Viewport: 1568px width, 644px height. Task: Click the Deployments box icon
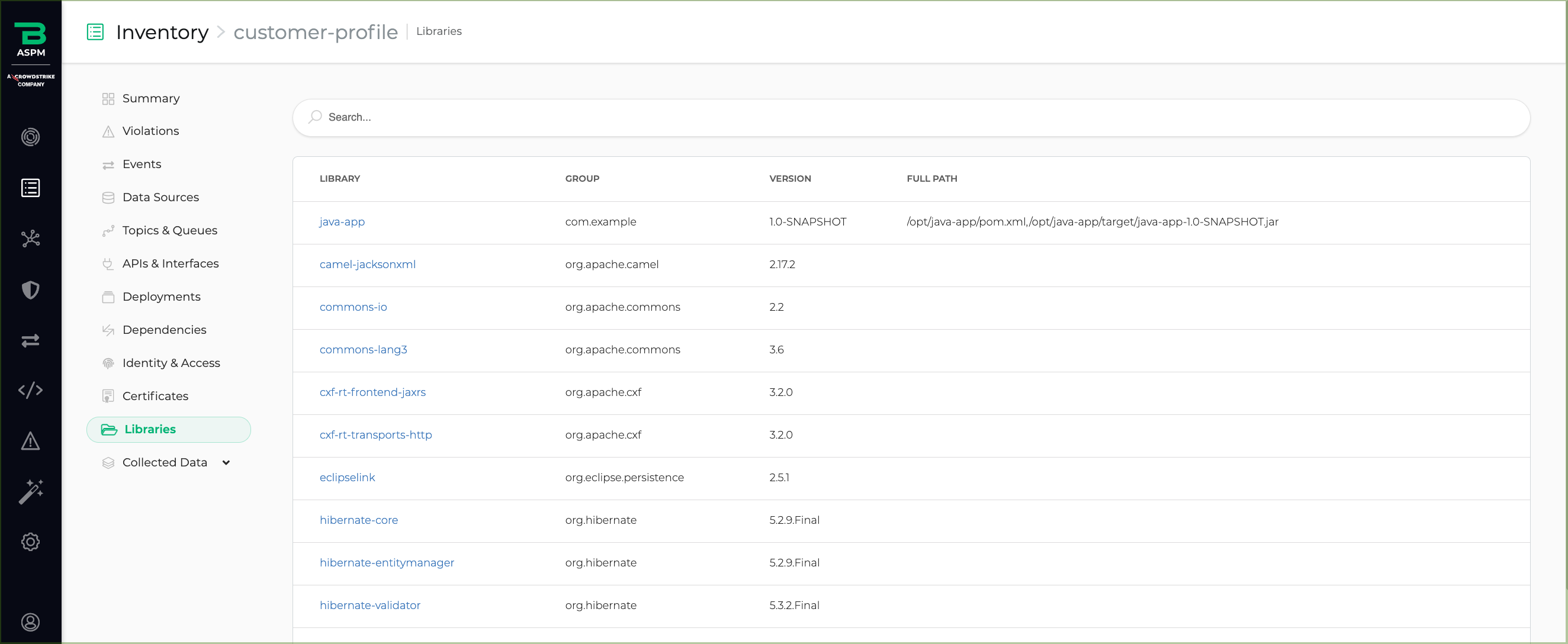click(108, 297)
